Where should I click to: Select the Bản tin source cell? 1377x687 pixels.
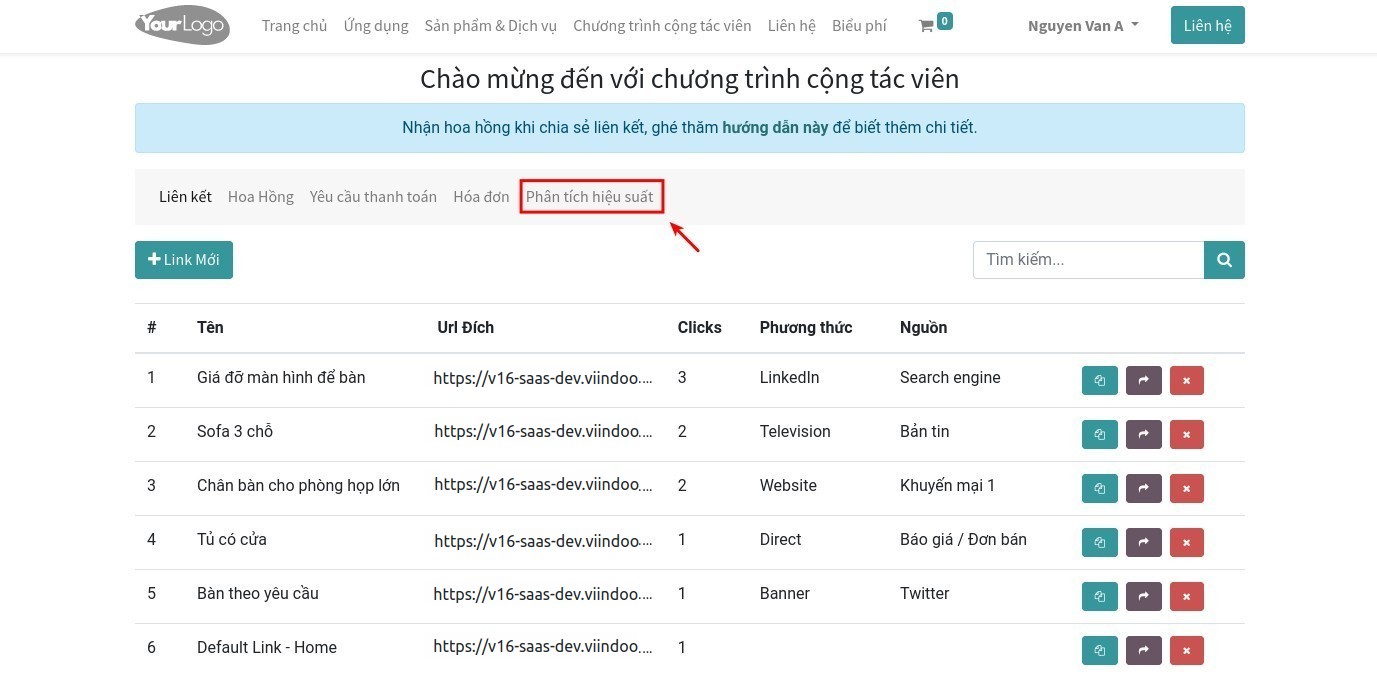(x=925, y=431)
